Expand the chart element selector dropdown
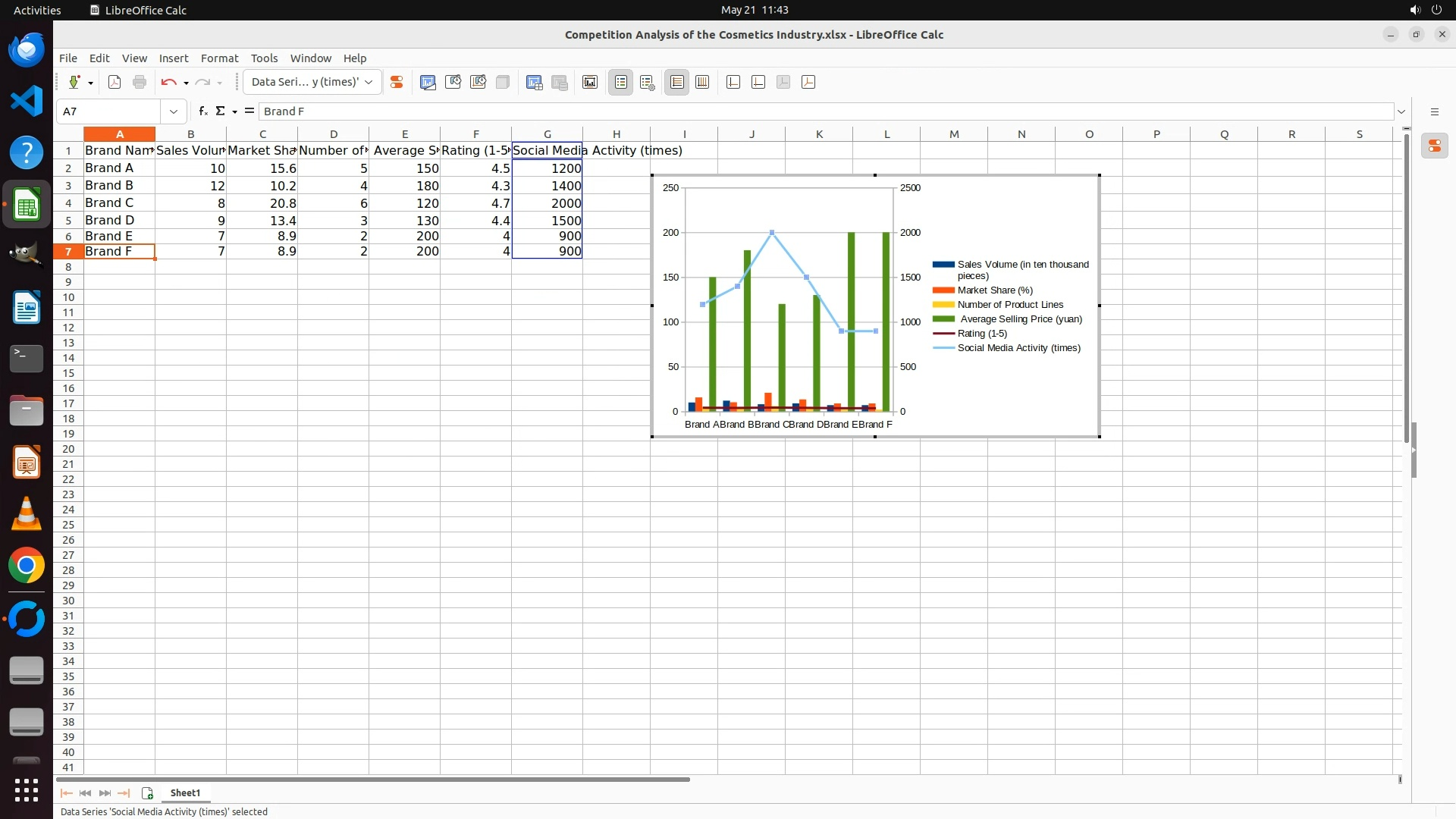 coord(369,83)
